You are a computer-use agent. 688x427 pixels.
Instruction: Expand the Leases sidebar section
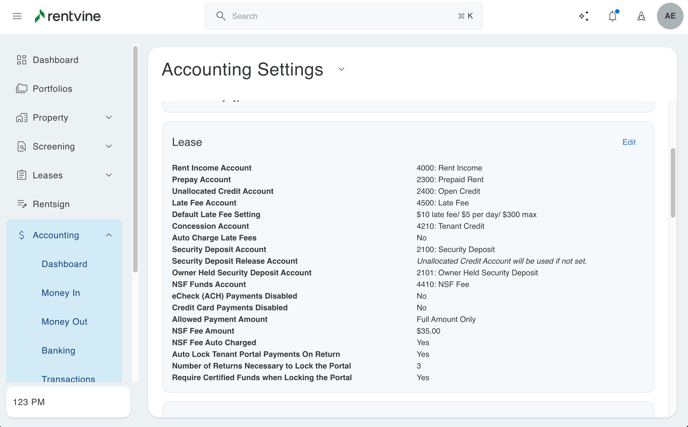(x=109, y=175)
